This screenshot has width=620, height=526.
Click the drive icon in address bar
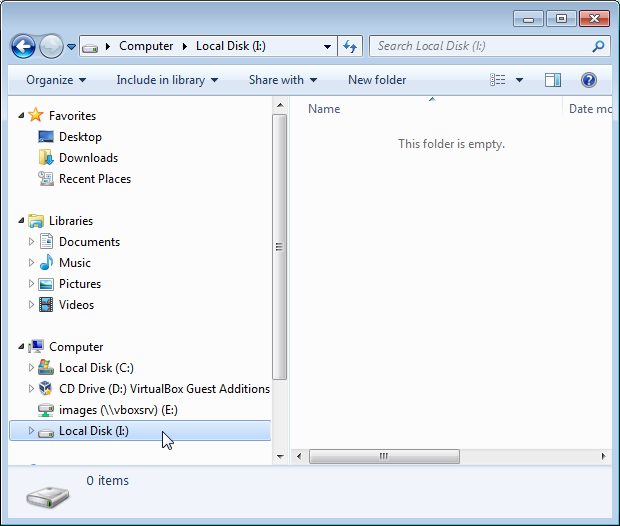pos(90,48)
